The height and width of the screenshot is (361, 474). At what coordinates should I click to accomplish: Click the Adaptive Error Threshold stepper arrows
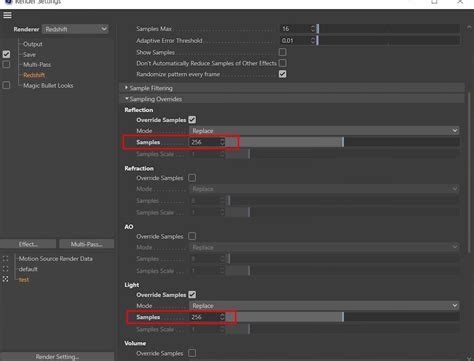313,40
